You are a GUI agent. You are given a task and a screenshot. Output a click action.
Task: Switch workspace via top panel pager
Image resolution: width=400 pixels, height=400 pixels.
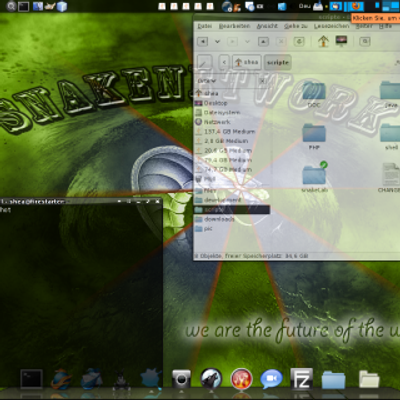pos(391,6)
